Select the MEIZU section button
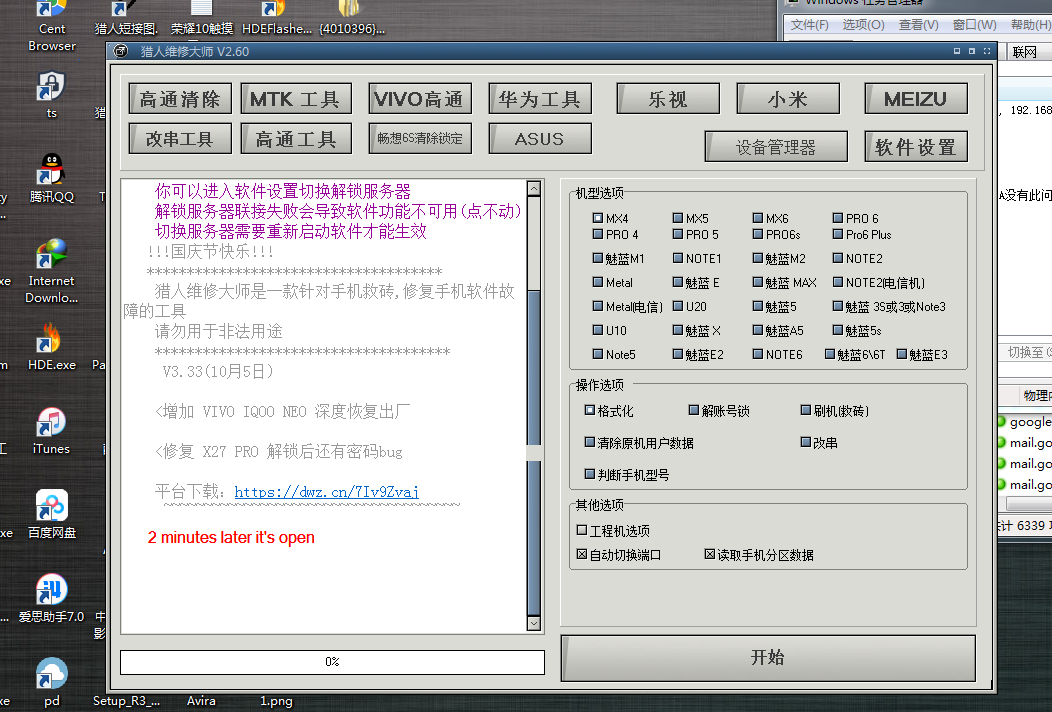The width and height of the screenshot is (1052, 712). [x=916, y=99]
